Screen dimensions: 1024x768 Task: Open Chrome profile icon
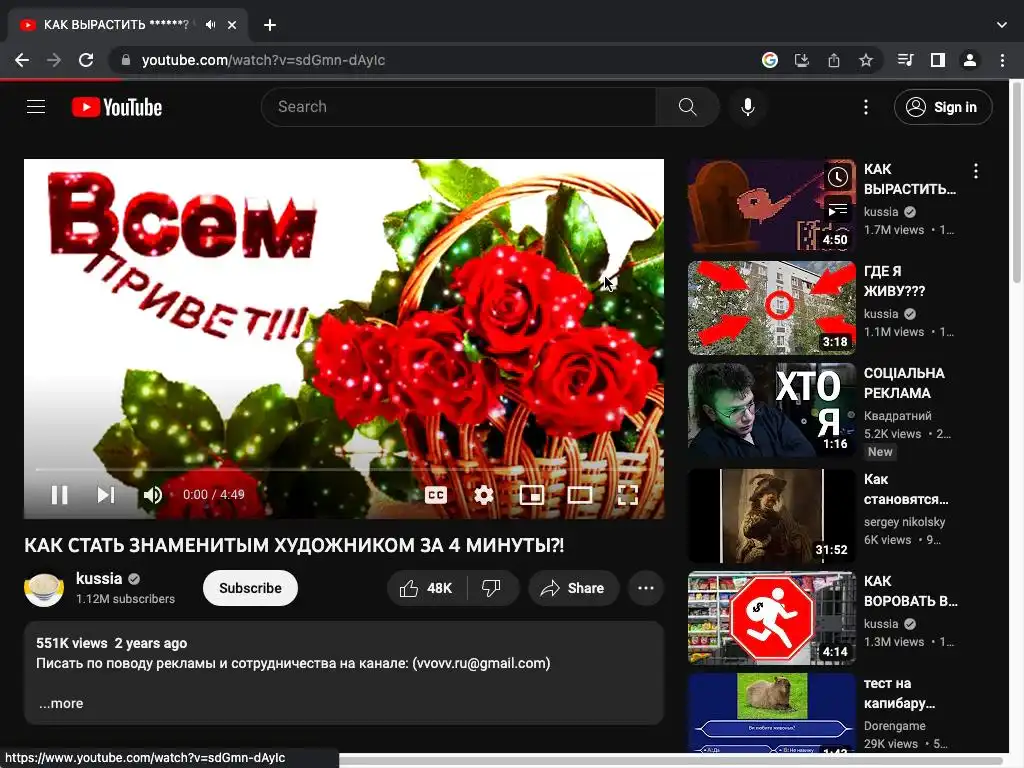click(x=970, y=60)
